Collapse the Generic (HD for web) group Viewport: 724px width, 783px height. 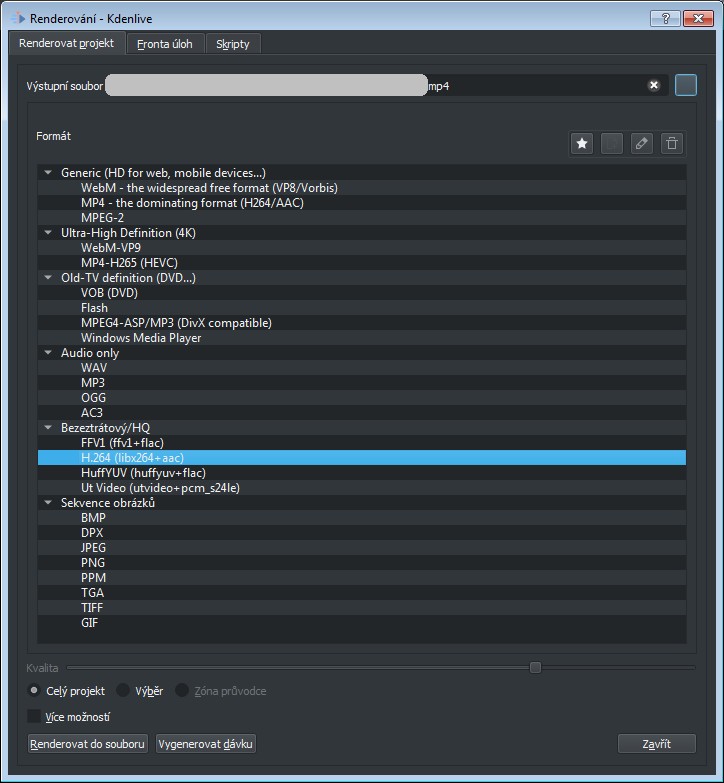tap(48, 173)
